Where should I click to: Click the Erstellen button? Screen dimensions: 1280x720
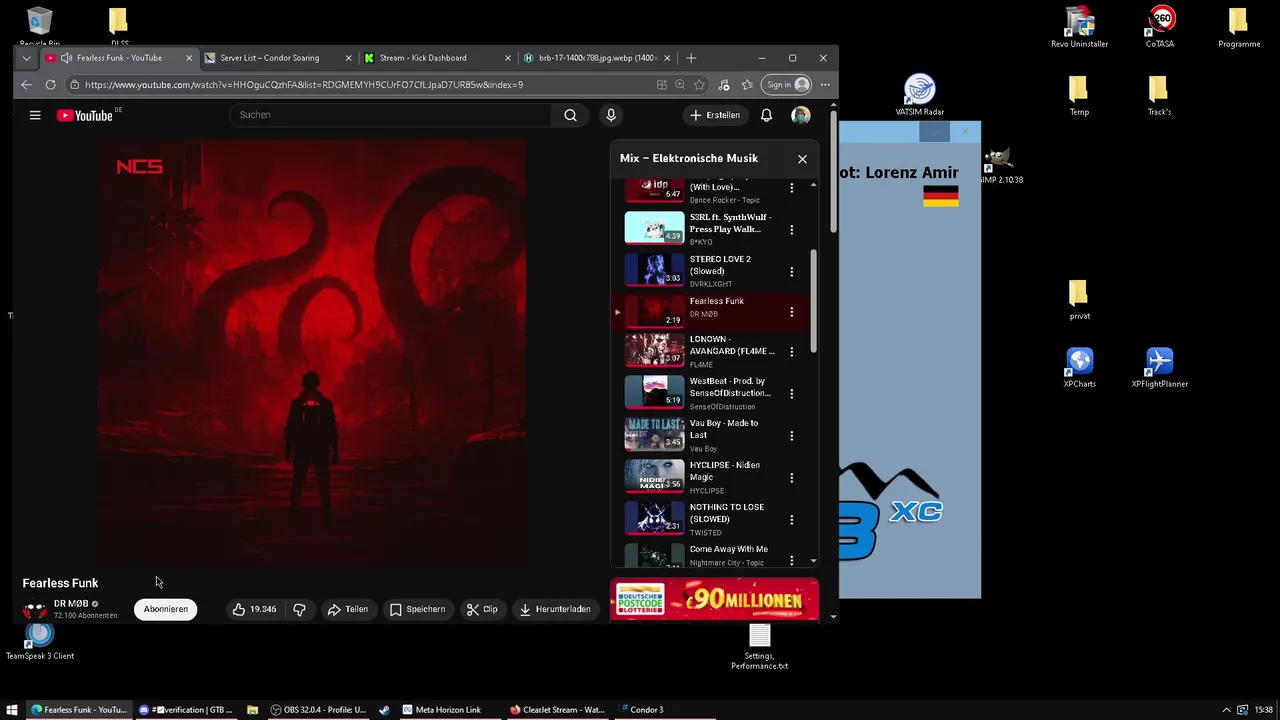click(715, 115)
